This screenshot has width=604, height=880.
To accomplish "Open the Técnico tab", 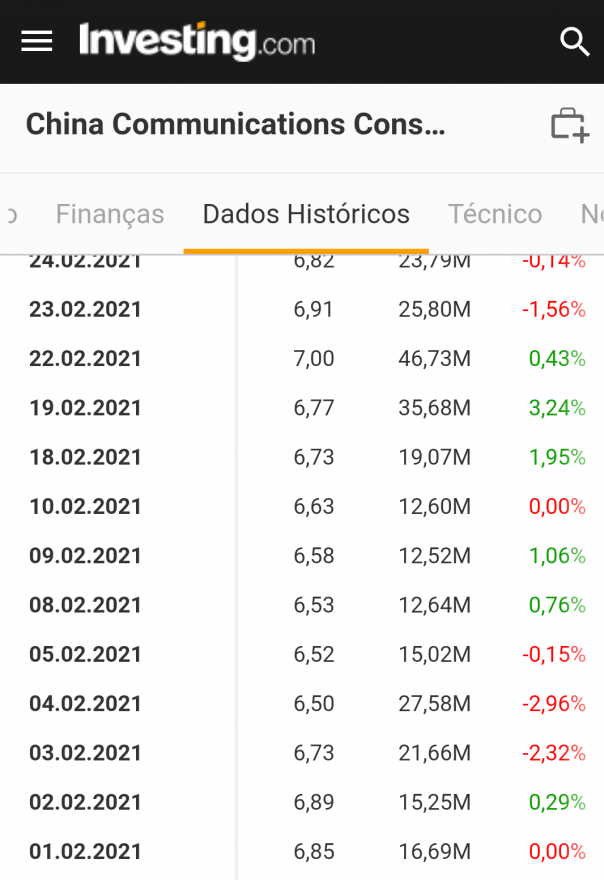I will click(x=495, y=214).
